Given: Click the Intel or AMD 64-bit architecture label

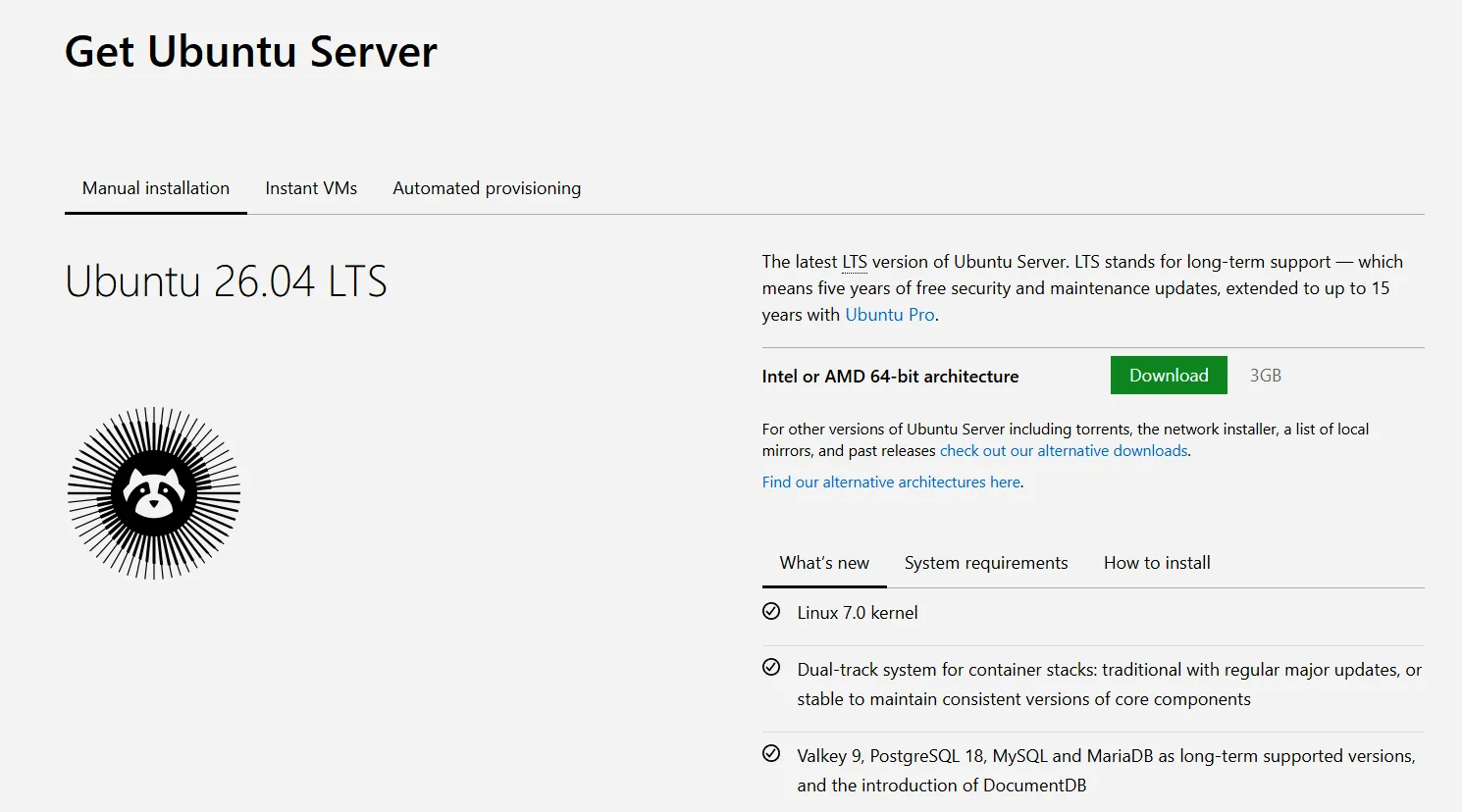Looking at the screenshot, I should 890,377.
